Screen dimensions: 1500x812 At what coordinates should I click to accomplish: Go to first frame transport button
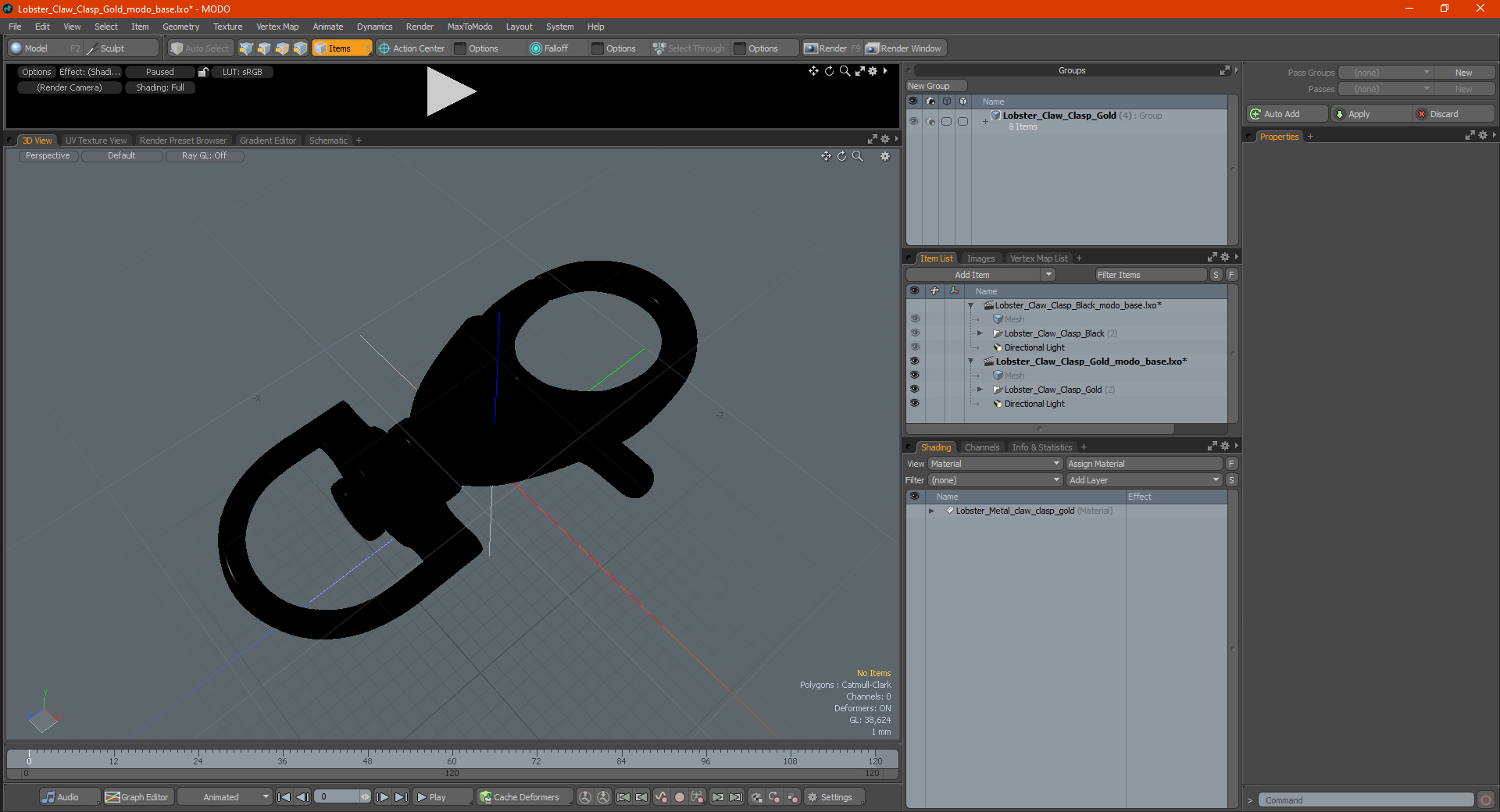click(x=284, y=797)
